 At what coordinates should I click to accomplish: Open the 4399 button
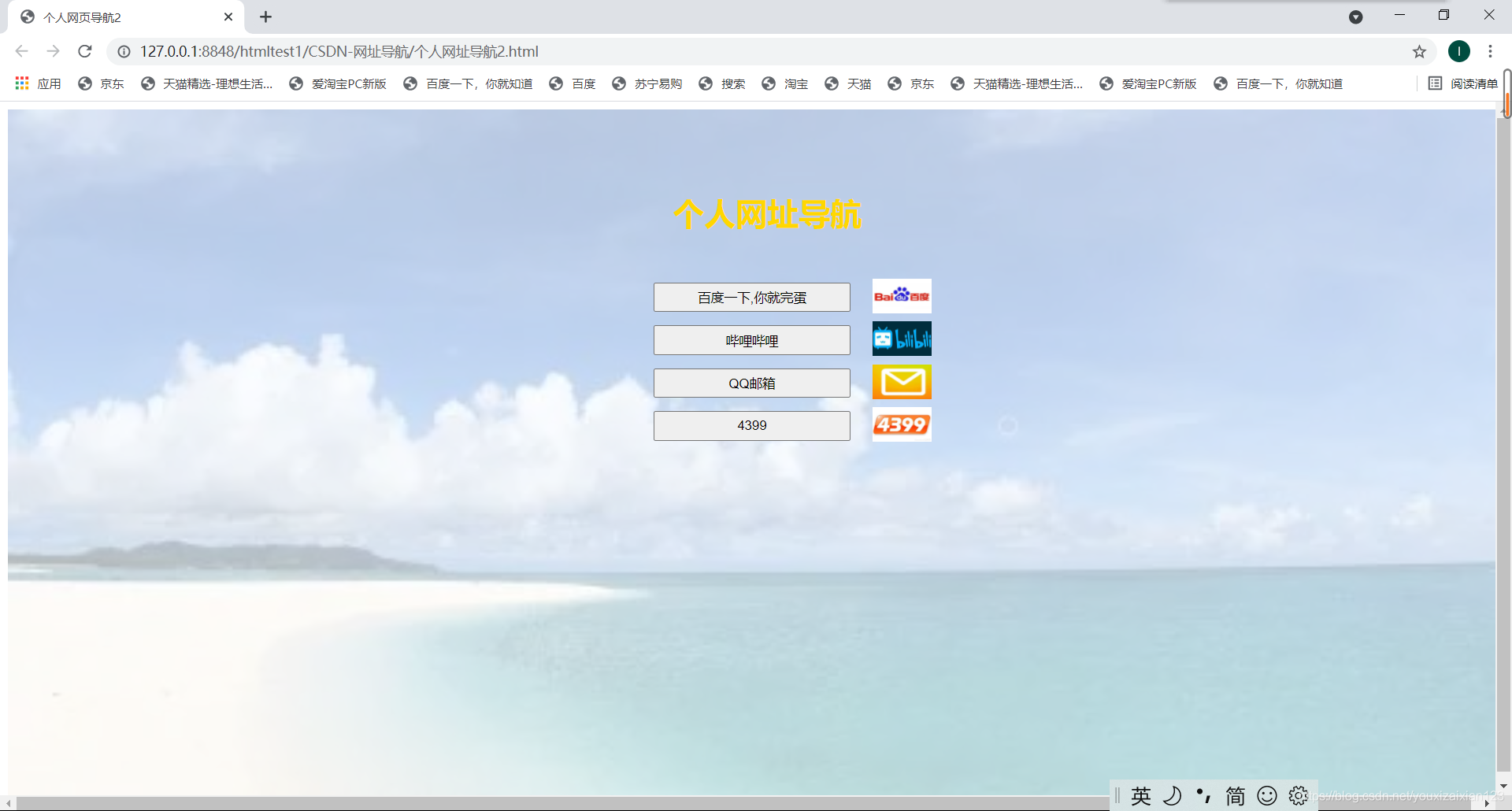click(x=752, y=426)
